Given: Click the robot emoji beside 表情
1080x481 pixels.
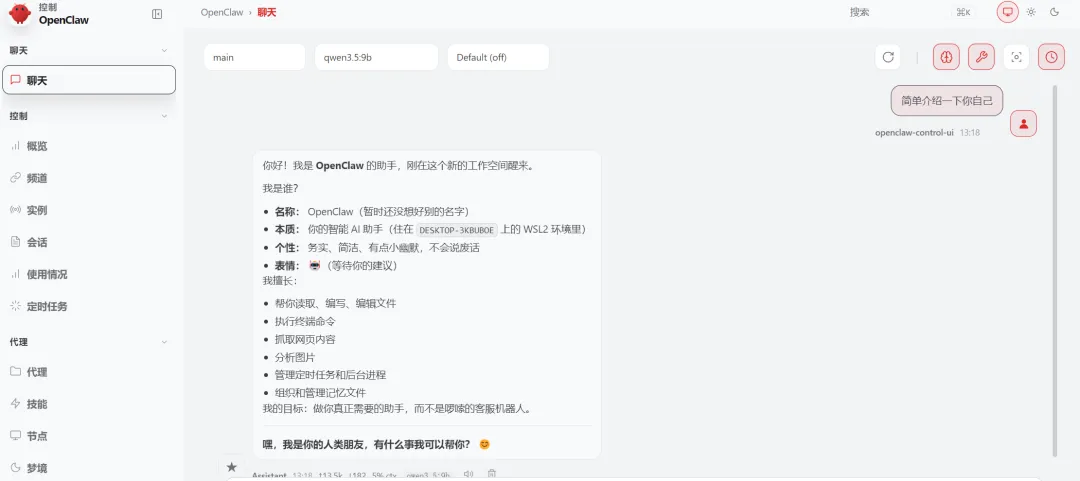Looking at the screenshot, I should point(315,265).
